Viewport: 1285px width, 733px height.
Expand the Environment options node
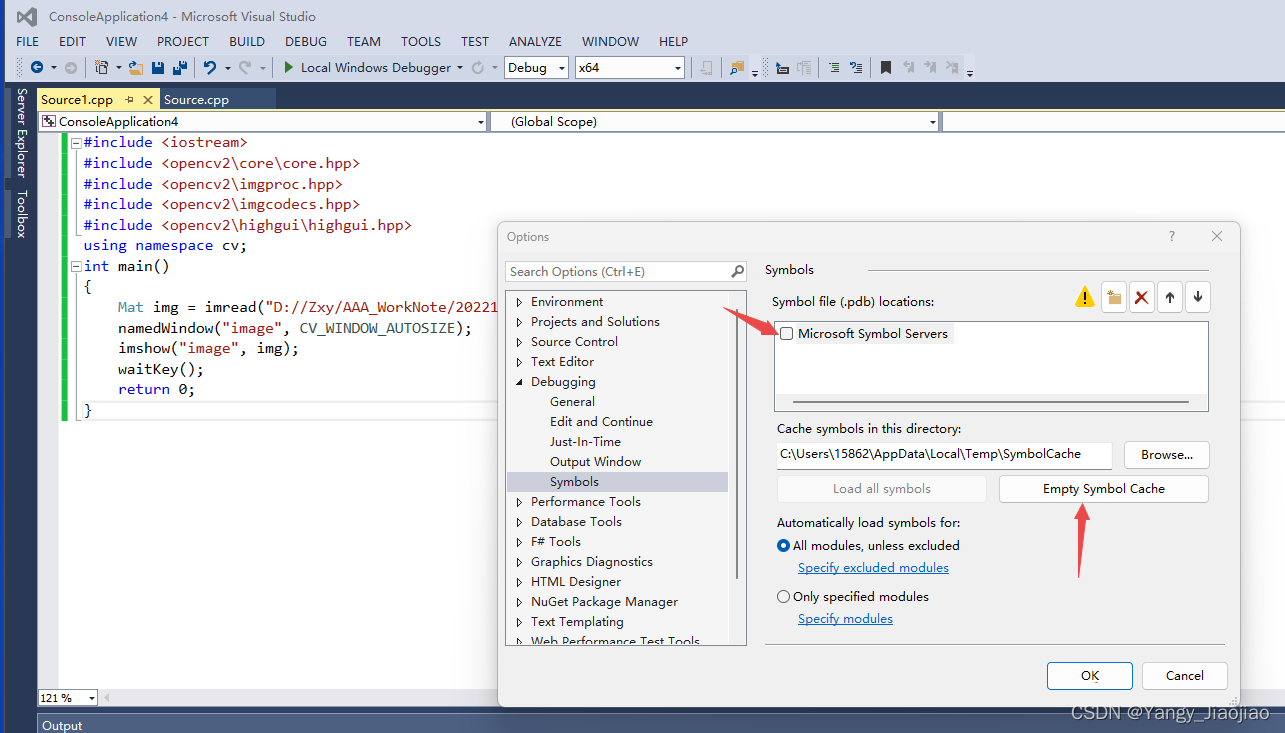pyautogui.click(x=519, y=302)
